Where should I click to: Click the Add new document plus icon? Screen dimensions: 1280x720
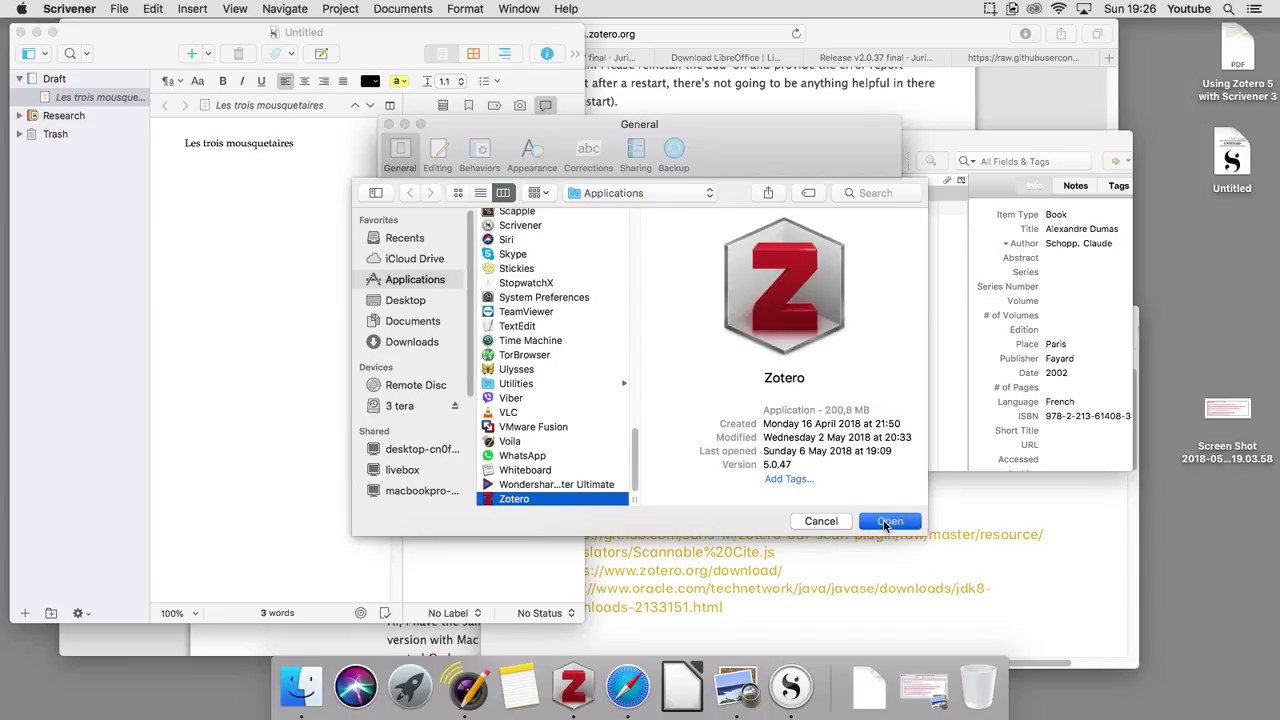coord(191,54)
